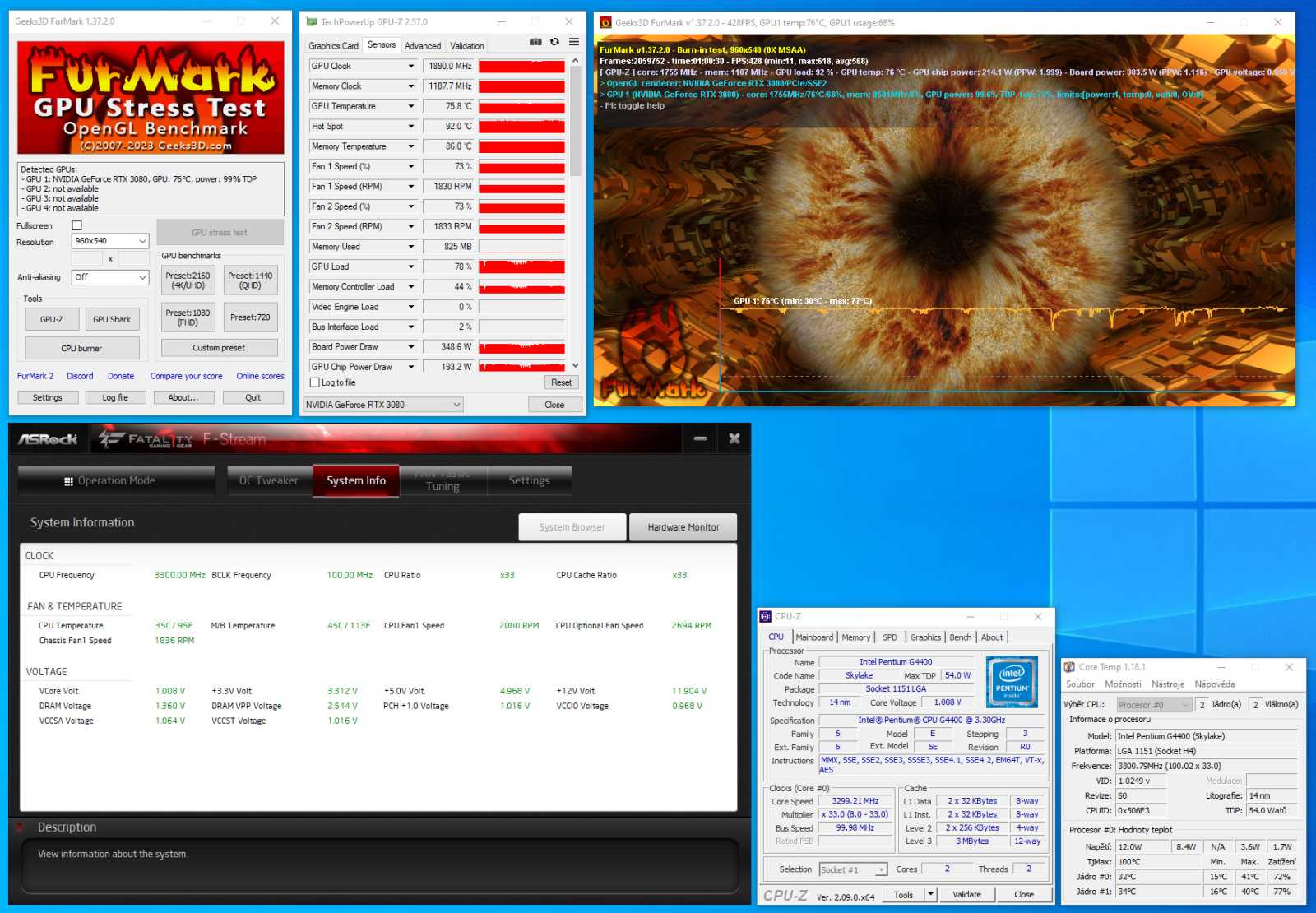Switch to GPU-Z Validation tab
Image resolution: width=1316 pixels, height=913 pixels.
pos(466,46)
